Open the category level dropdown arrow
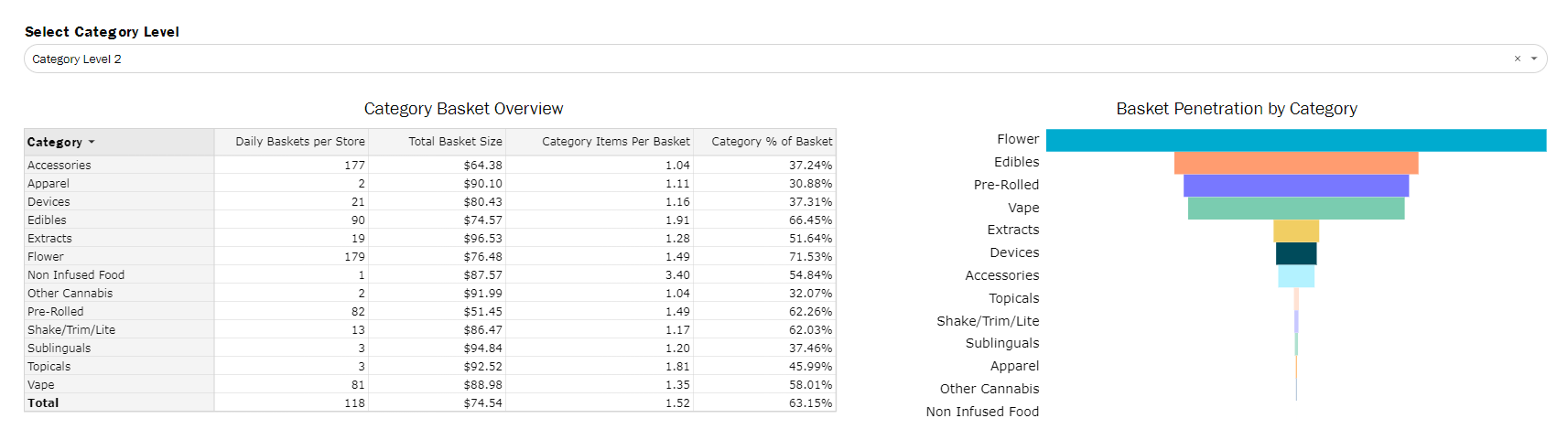Viewport: 1568px width, 429px height. [x=1534, y=59]
